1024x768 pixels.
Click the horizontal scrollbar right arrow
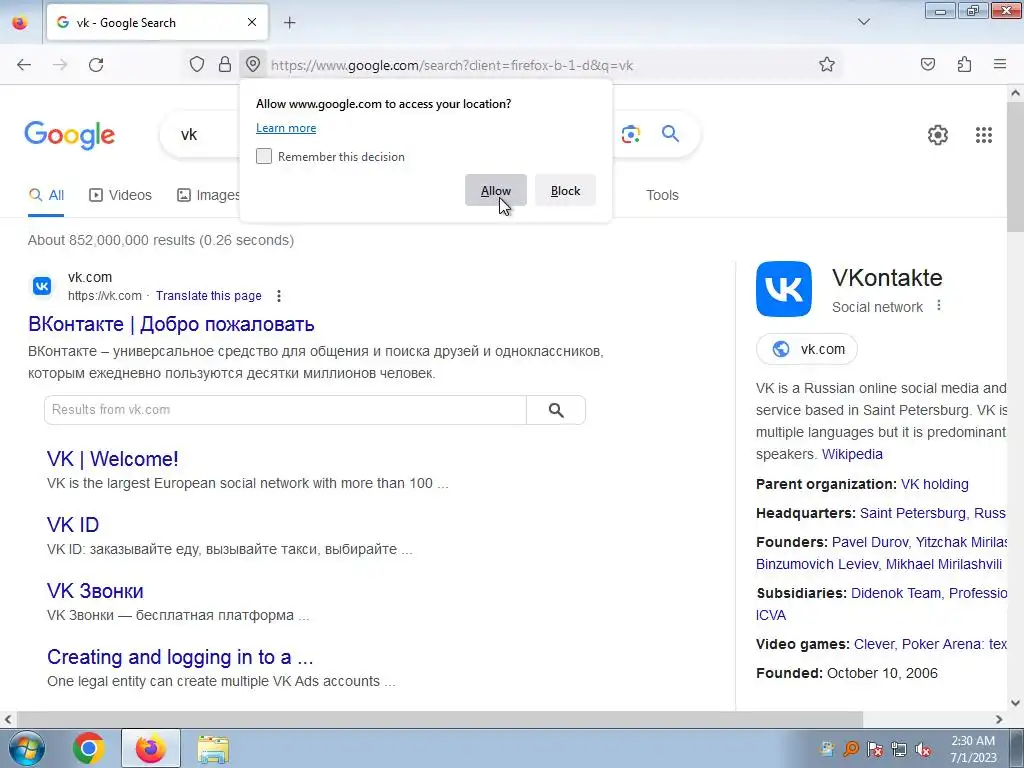(999, 719)
